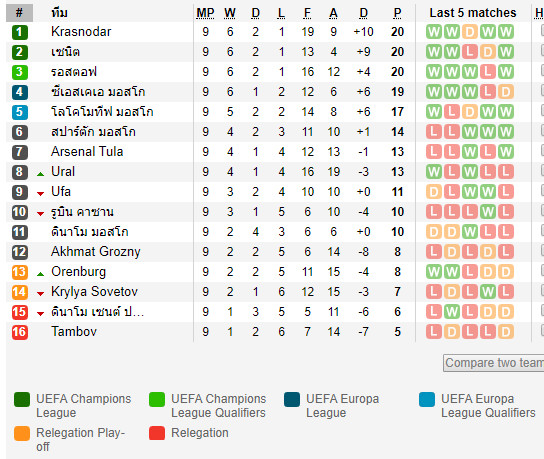Click the # column header
This screenshot has height=459, width=544.
tap(19, 13)
